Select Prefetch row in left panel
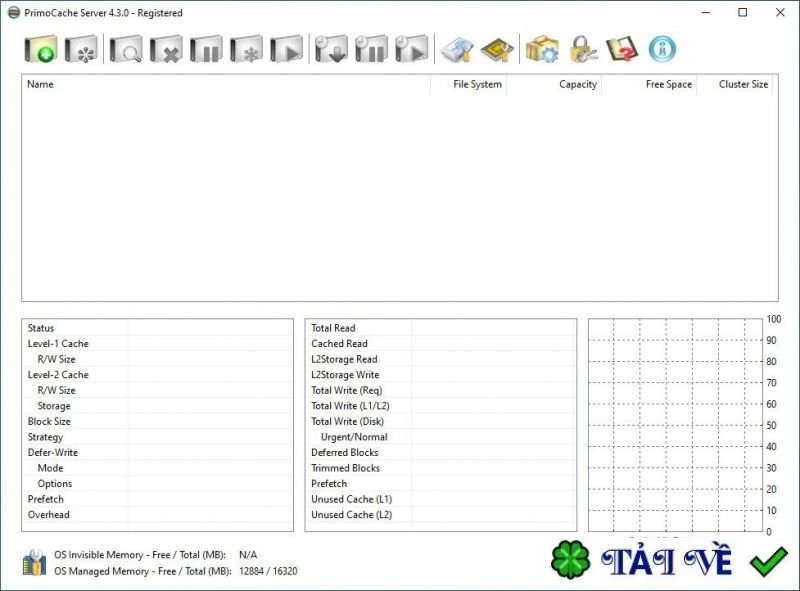 [x=158, y=499]
